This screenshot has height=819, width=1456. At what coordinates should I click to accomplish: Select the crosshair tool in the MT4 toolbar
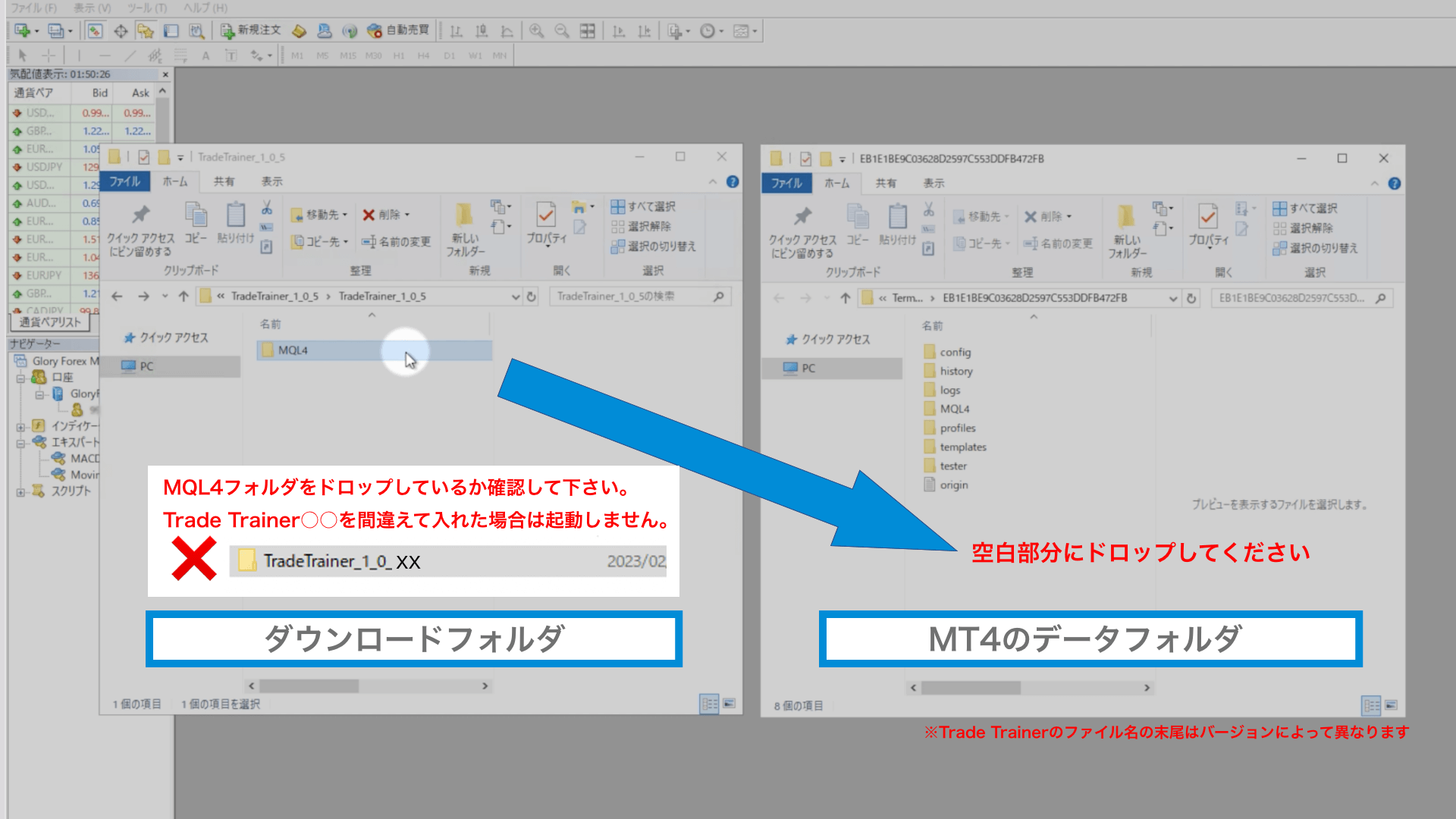coord(48,55)
